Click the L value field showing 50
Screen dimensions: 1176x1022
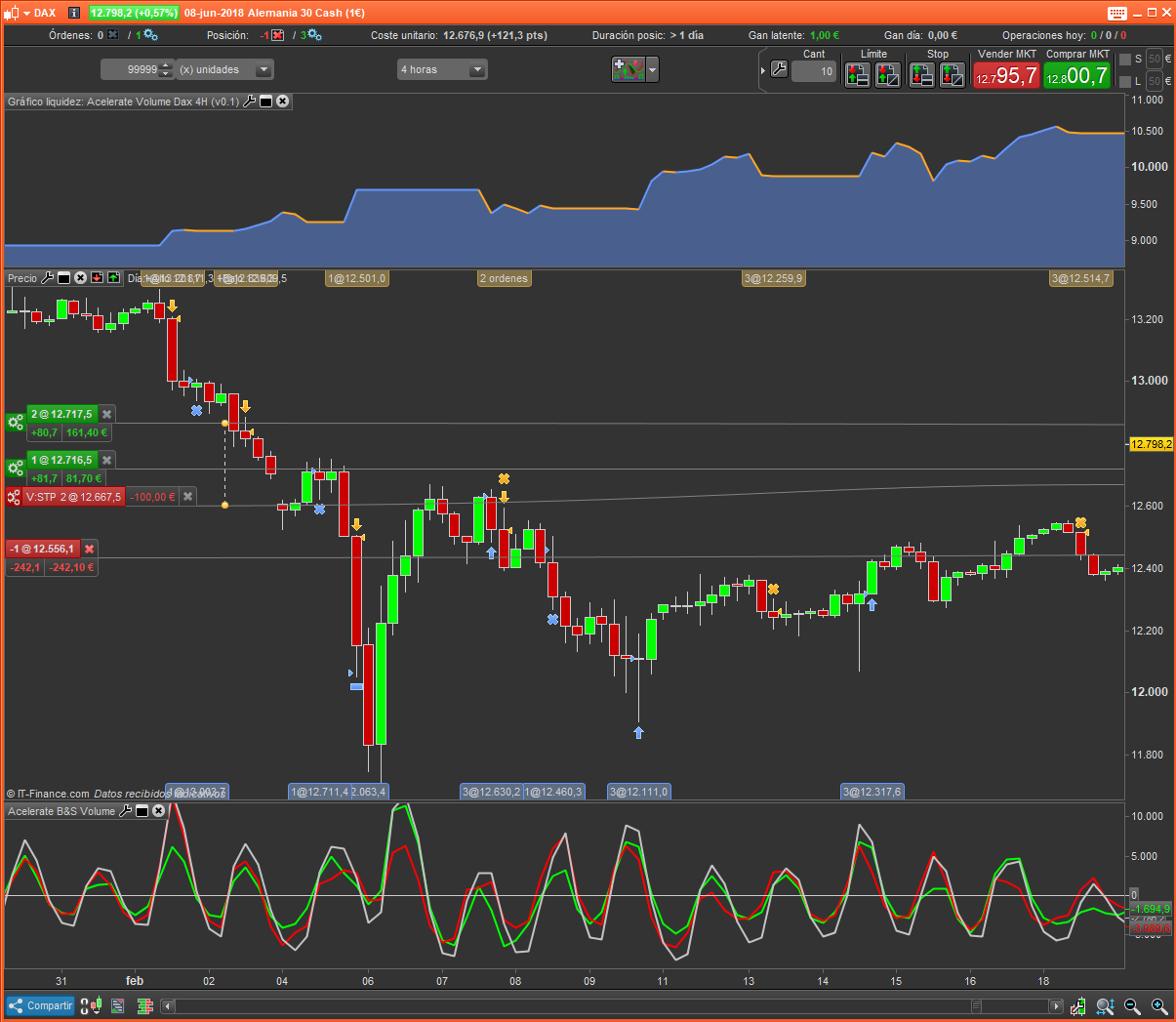[x=1155, y=82]
